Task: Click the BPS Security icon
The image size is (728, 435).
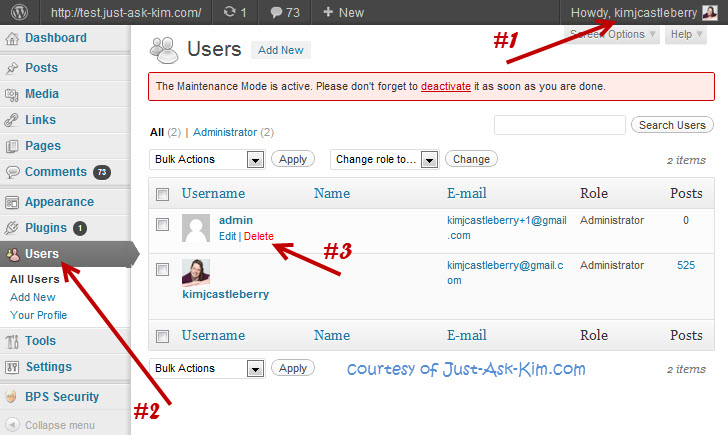Action: [x=12, y=397]
